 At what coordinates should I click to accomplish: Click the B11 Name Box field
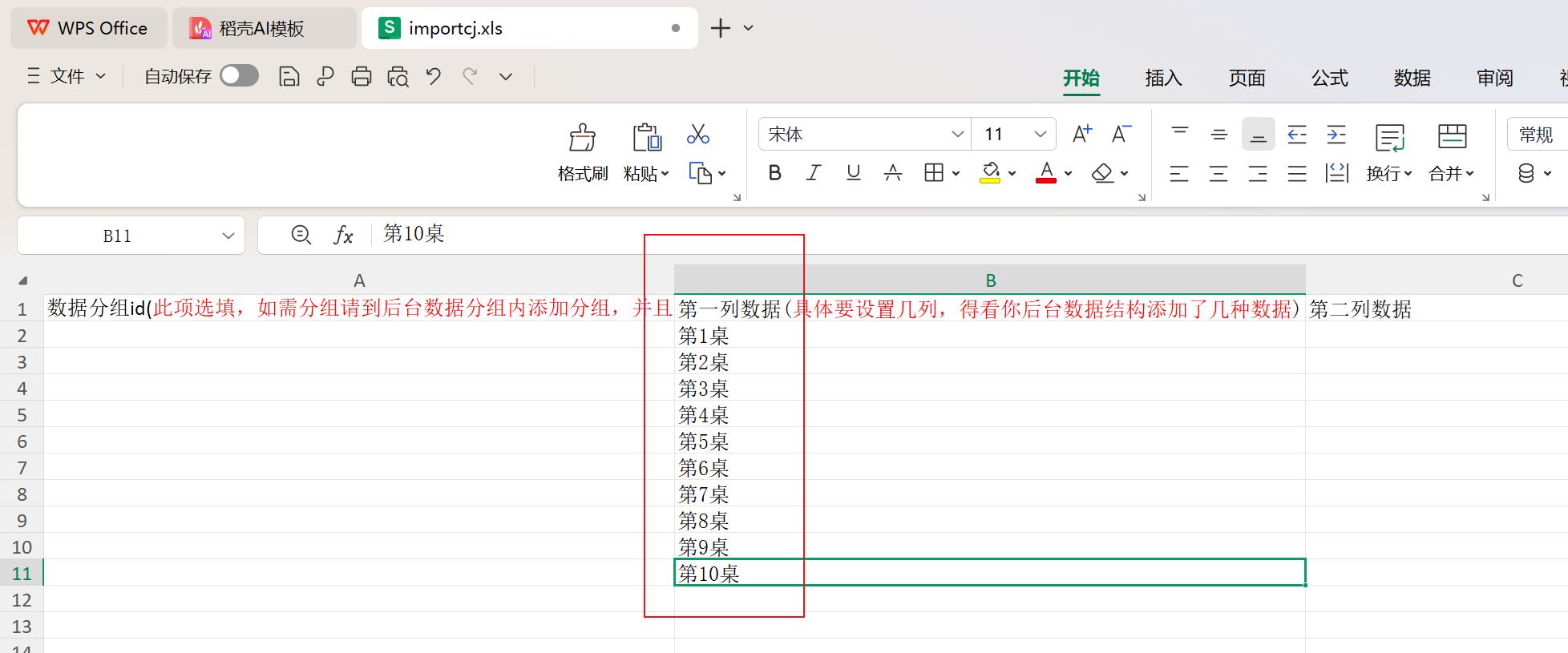coord(117,236)
